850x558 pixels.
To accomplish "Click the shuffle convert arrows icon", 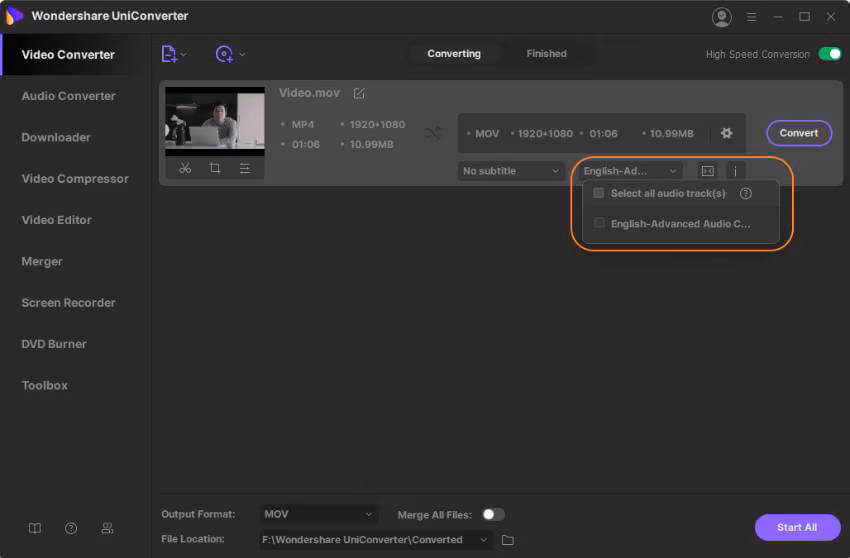I will (433, 133).
